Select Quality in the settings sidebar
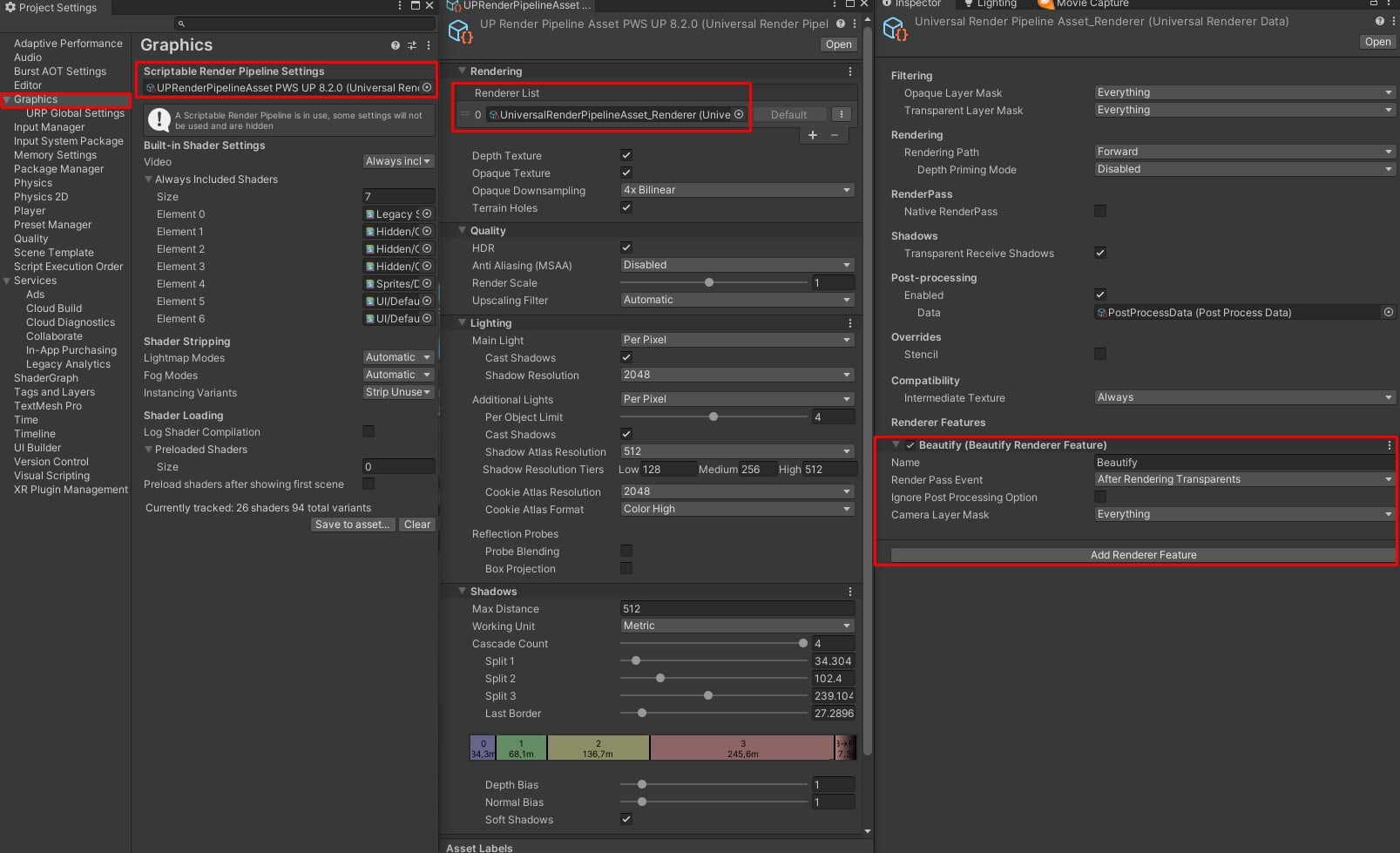 pyautogui.click(x=31, y=239)
